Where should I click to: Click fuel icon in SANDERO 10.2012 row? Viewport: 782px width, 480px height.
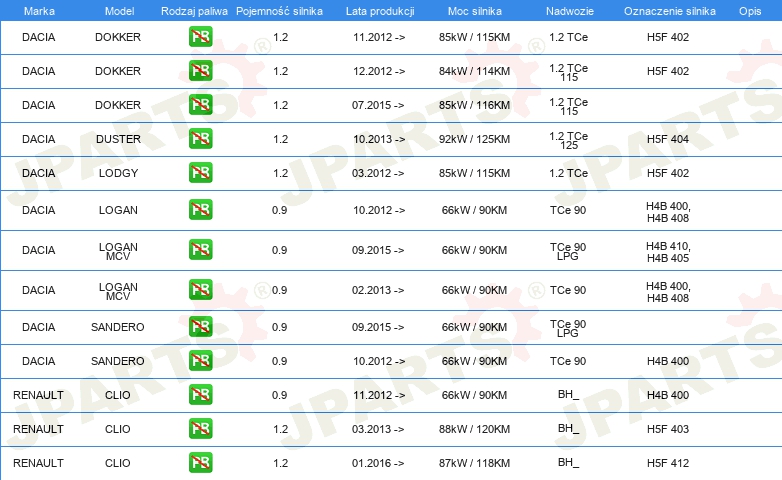(200, 361)
